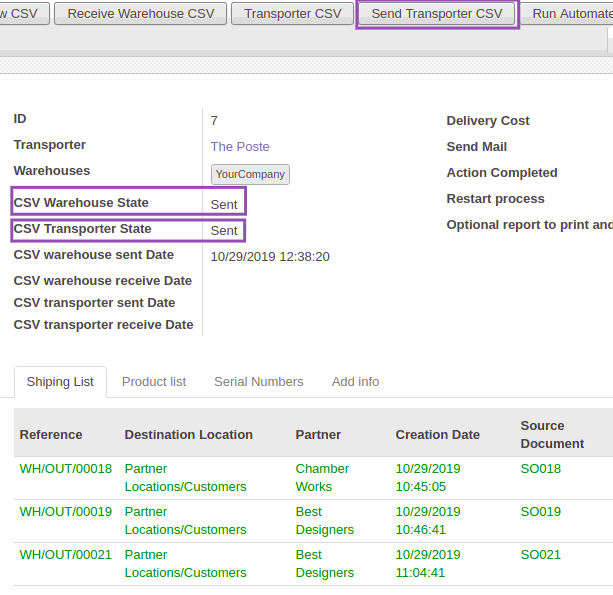Sort by Partner column header
Image resolution: width=613 pixels, height=595 pixels.
point(318,435)
